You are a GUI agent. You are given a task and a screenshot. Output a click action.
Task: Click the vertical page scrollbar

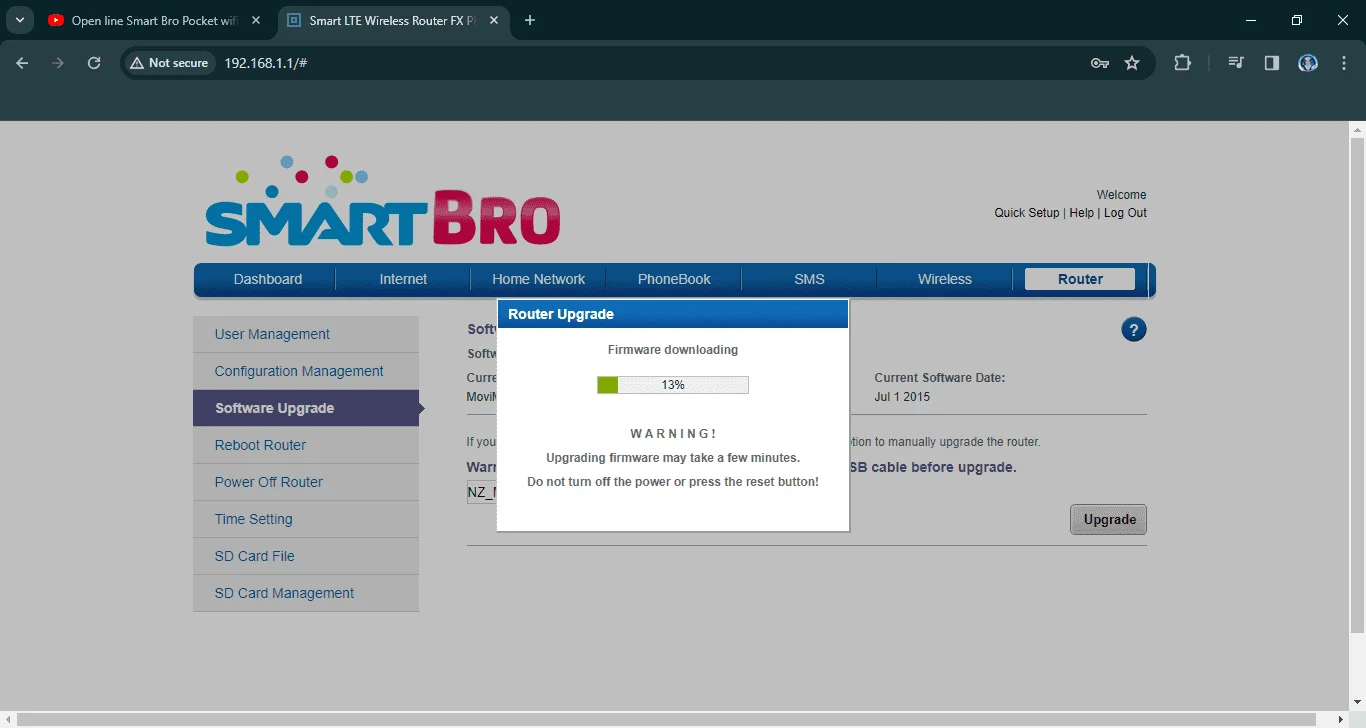click(x=1357, y=385)
